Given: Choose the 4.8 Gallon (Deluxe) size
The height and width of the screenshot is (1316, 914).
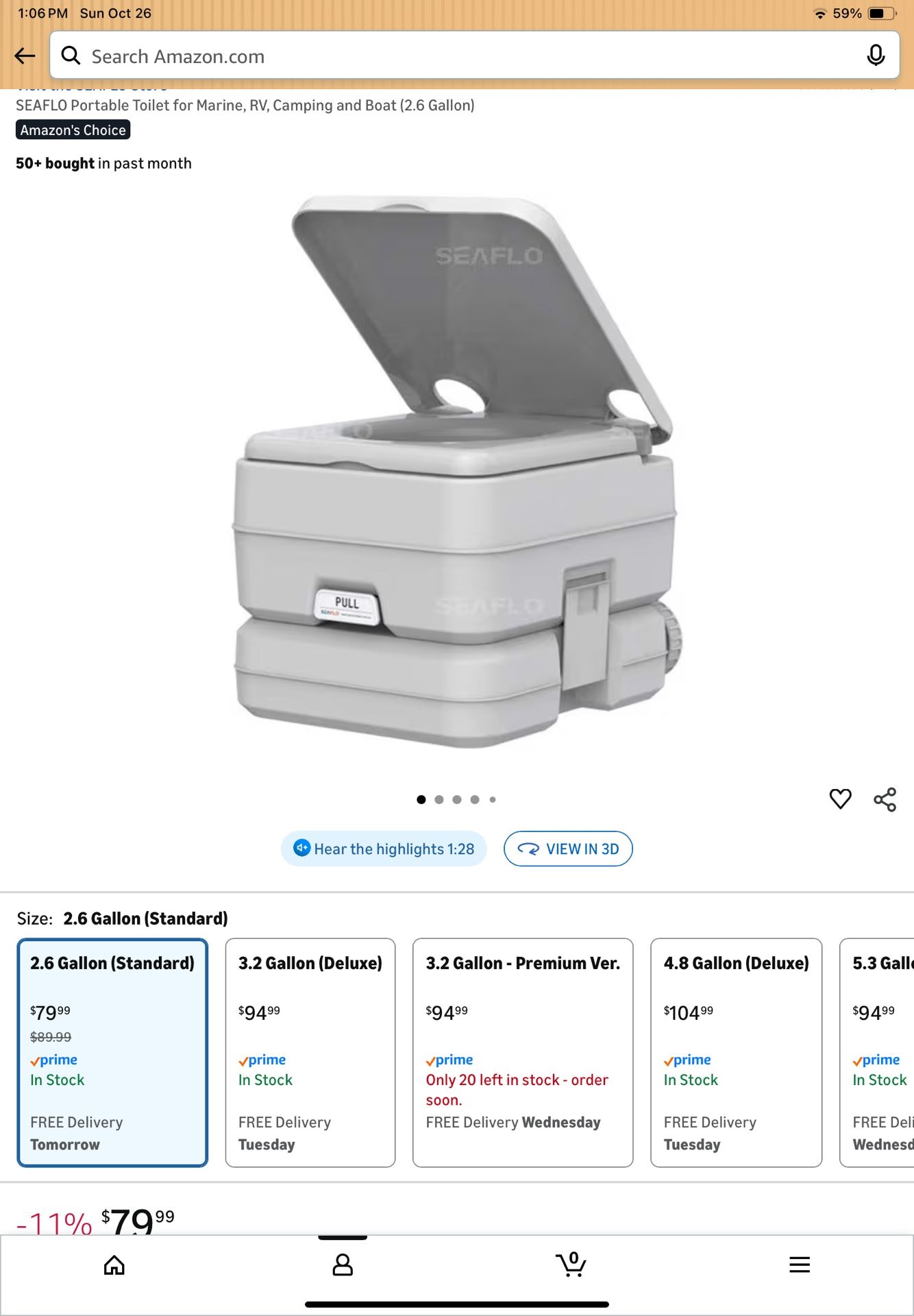Looking at the screenshot, I should click(736, 1052).
